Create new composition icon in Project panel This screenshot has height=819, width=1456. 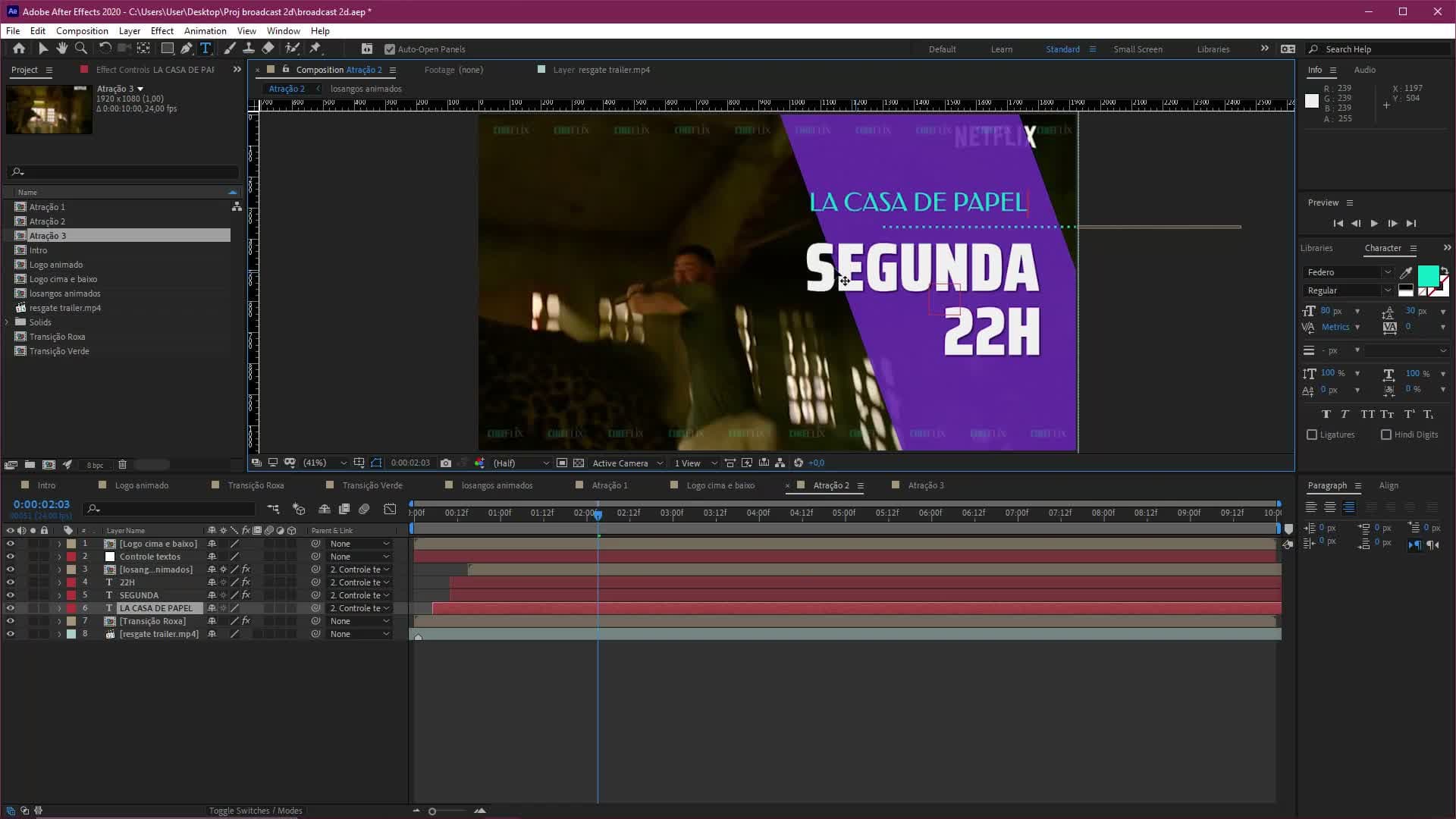(x=49, y=465)
